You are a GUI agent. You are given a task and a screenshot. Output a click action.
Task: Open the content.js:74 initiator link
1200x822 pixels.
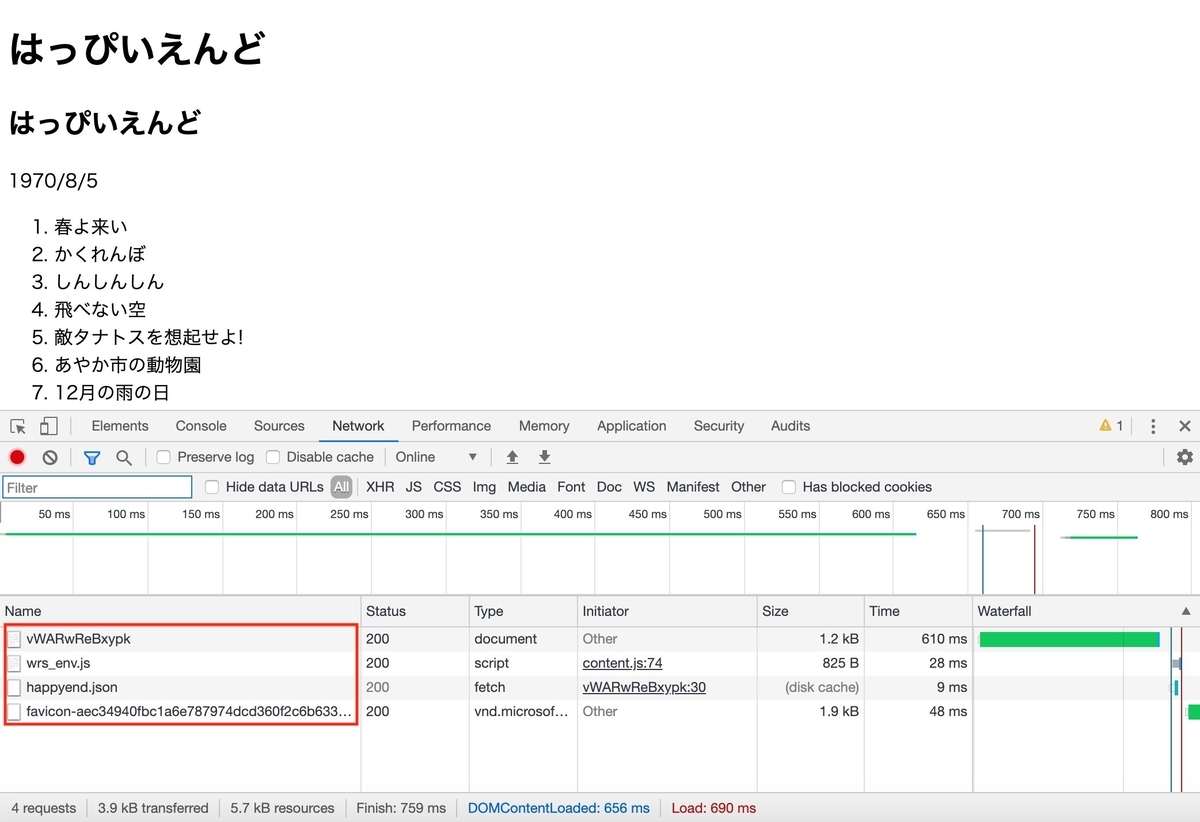pos(622,663)
